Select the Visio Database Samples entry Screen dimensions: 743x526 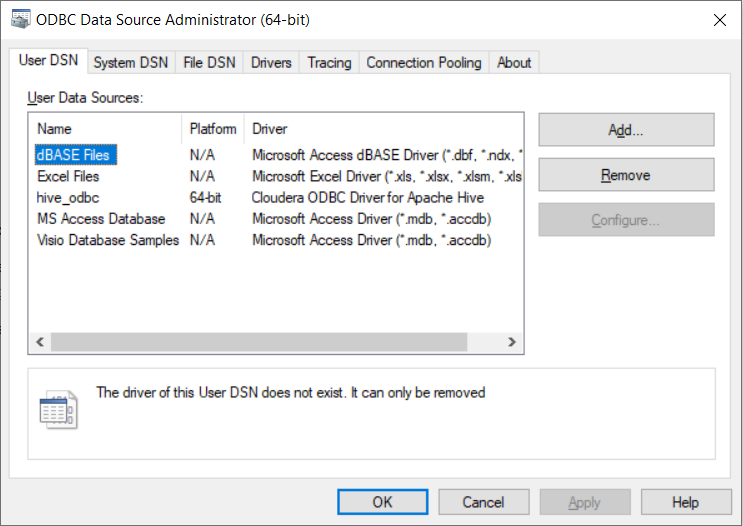(x=108, y=240)
